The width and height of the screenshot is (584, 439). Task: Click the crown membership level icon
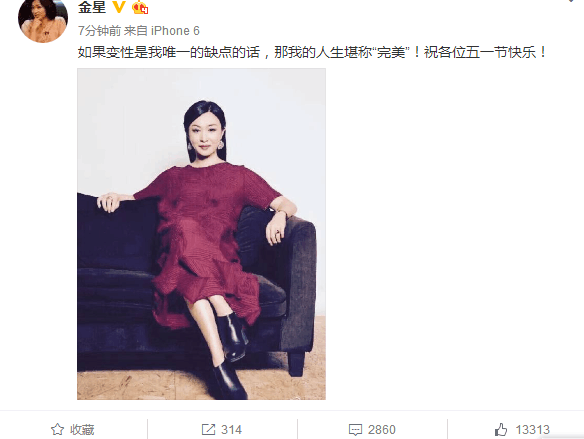(140, 7)
